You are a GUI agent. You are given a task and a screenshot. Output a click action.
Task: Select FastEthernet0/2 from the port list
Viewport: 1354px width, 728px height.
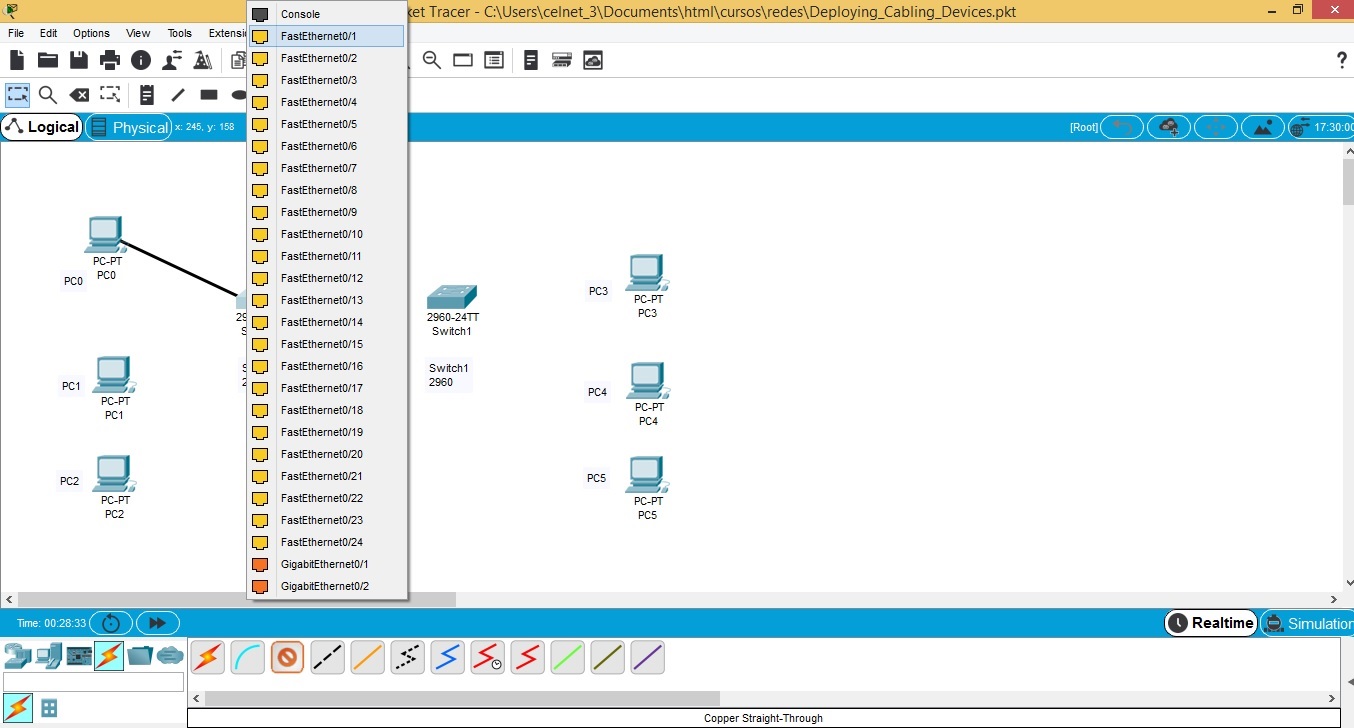[x=318, y=58]
